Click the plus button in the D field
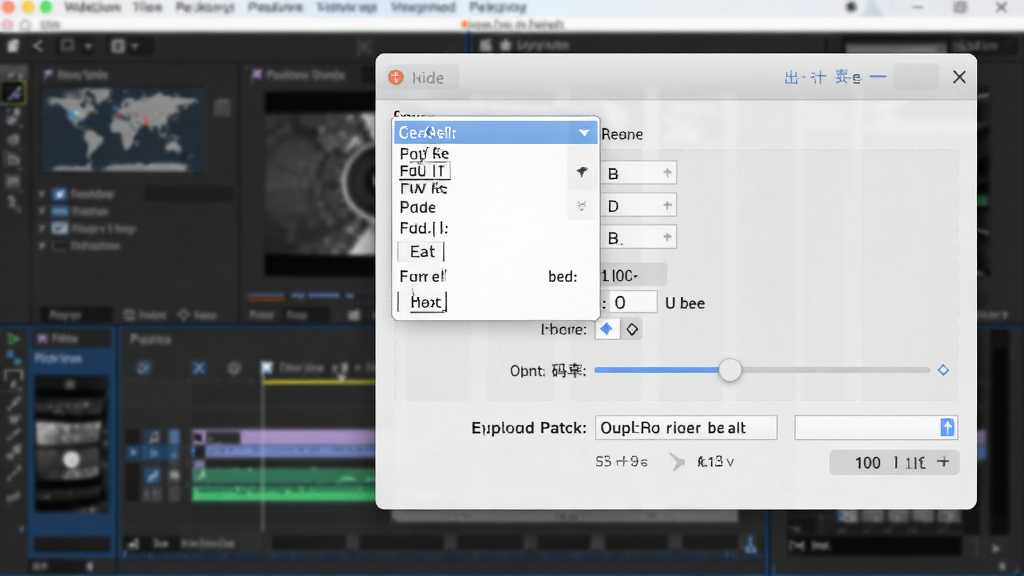 (x=667, y=205)
